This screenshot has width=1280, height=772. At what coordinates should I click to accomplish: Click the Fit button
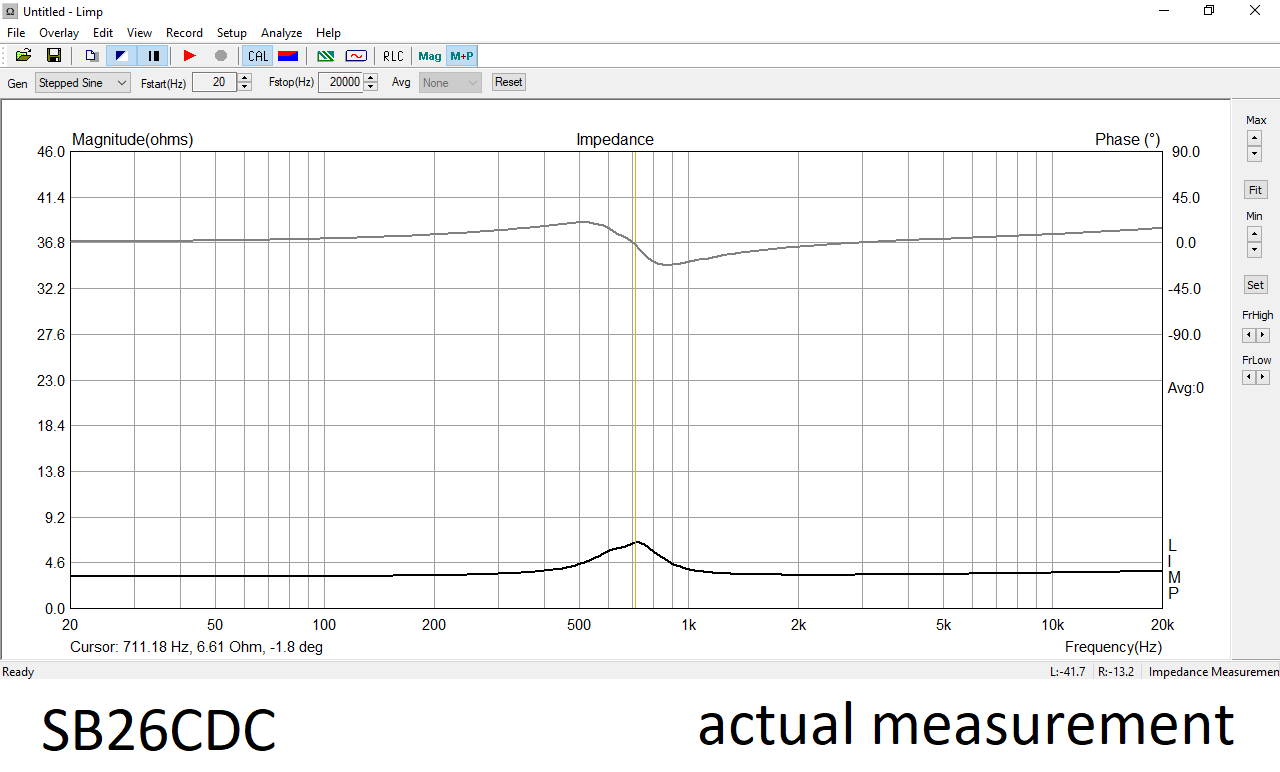tap(1255, 190)
